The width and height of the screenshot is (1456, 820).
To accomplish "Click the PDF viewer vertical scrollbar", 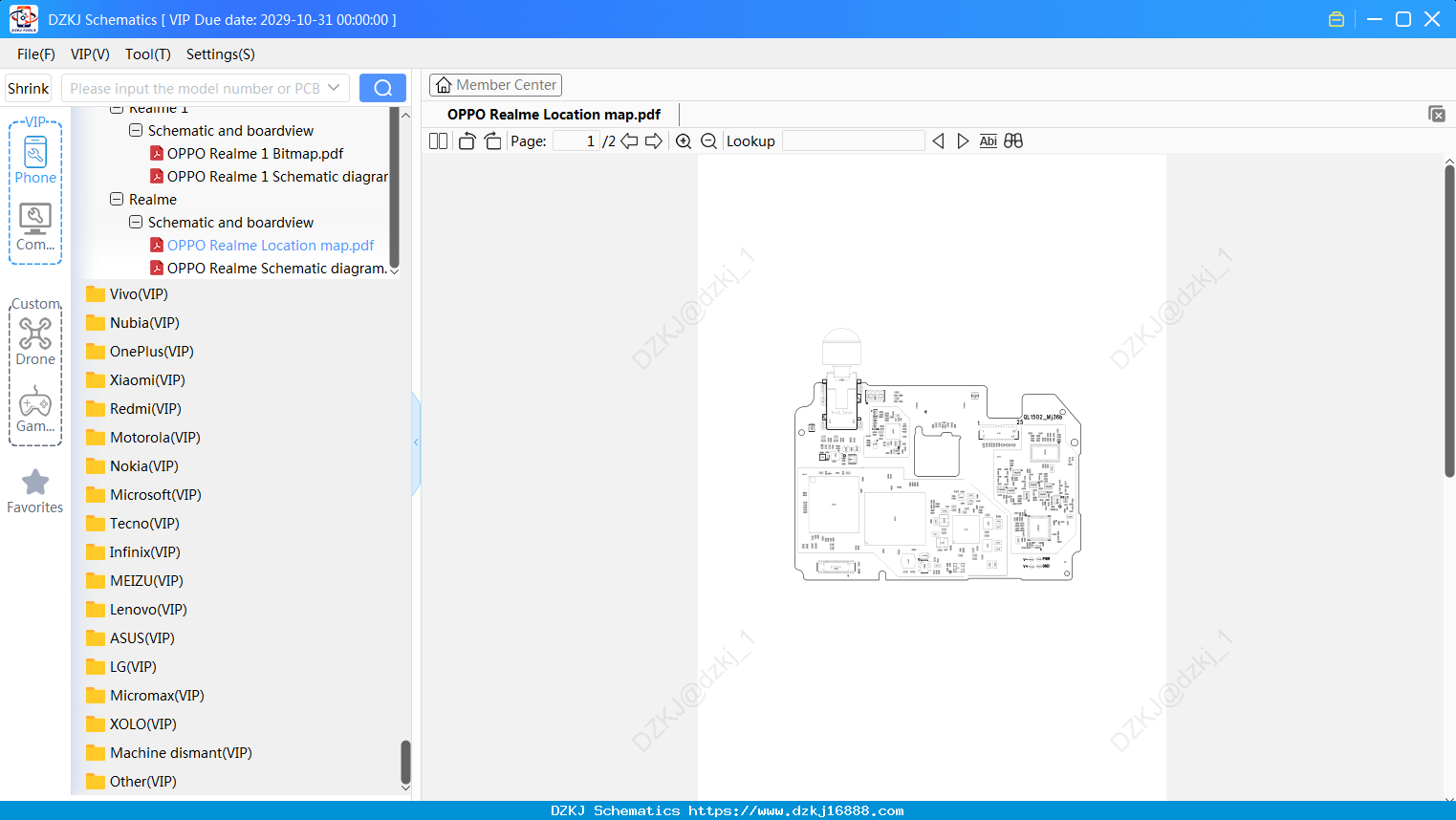I will [x=1449, y=321].
